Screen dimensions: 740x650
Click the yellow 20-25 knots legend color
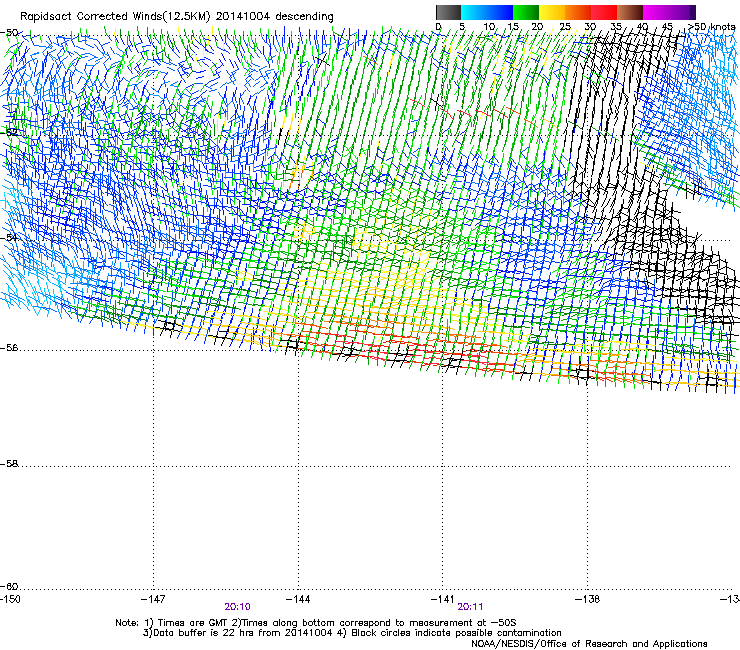coord(552,12)
